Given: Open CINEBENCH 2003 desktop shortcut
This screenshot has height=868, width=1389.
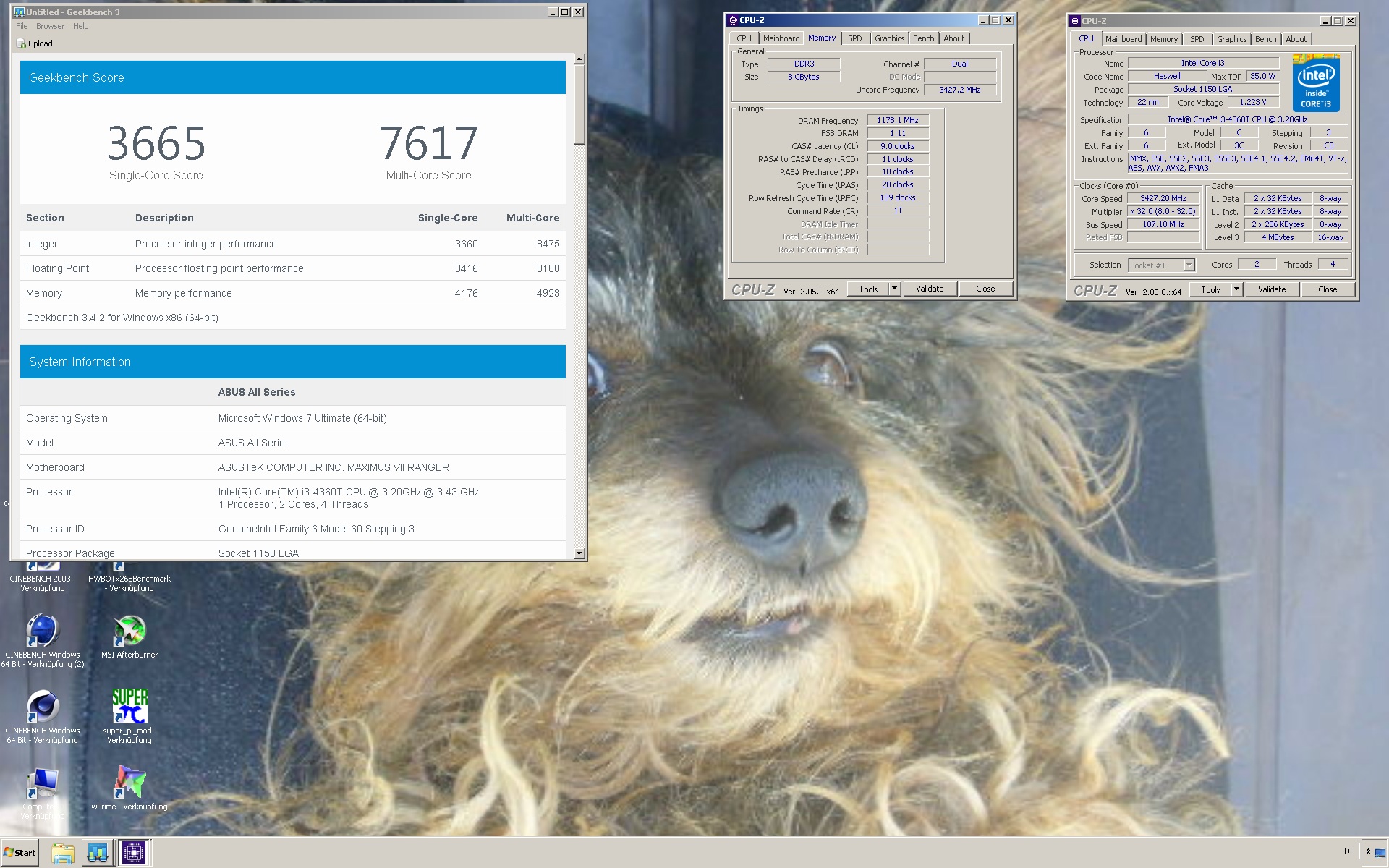Looking at the screenshot, I should tap(43, 577).
